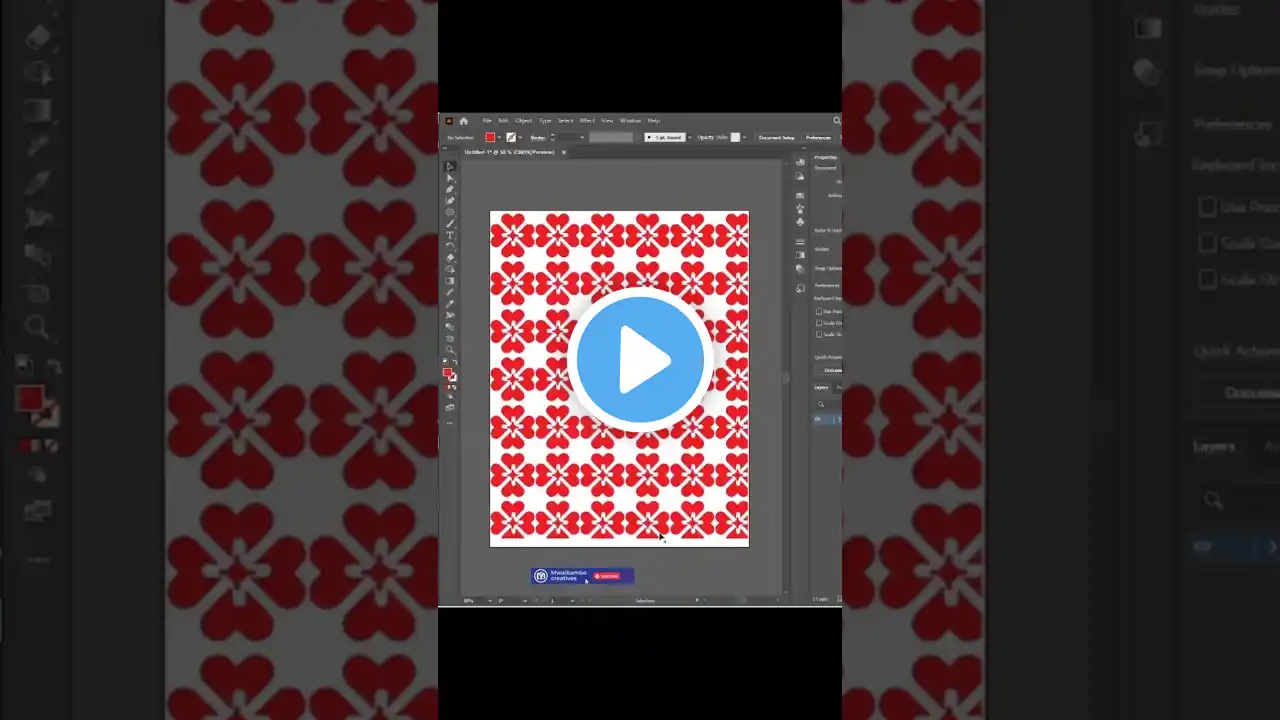Close the Untitled-1 document tab
The width and height of the screenshot is (1280, 720).
(x=564, y=152)
